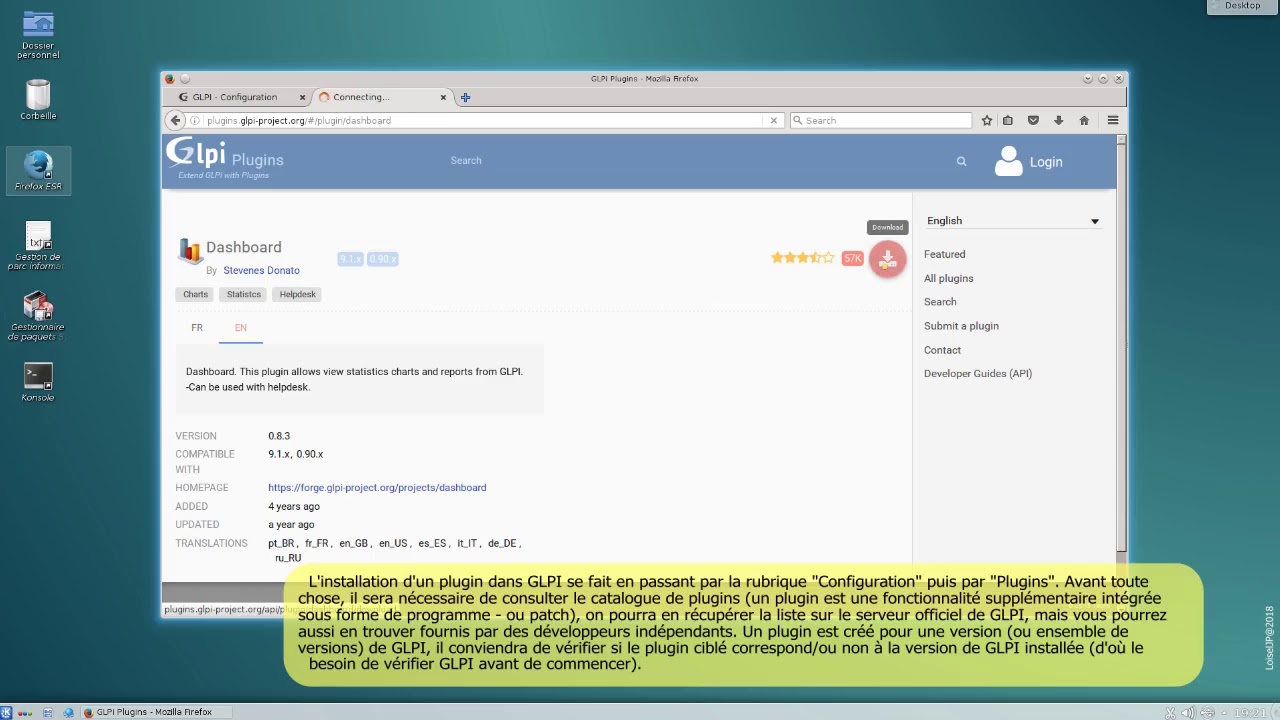Open the Pocket icon in toolbar
The image size is (1280, 720).
click(1033, 120)
